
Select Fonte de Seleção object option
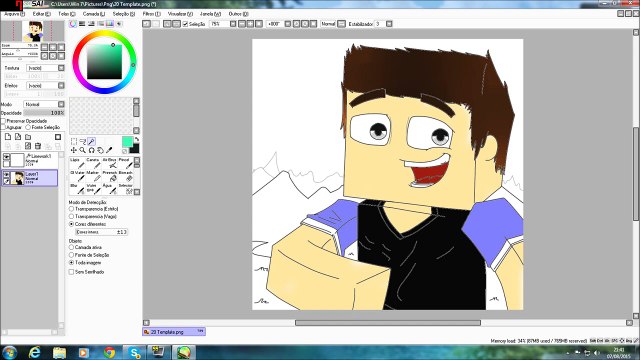71,255
